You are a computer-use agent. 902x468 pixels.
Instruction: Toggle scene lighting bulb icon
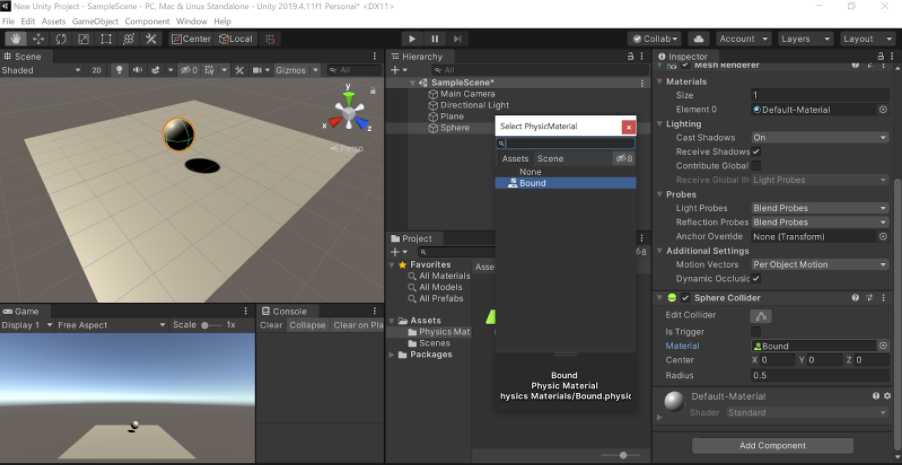coord(119,70)
